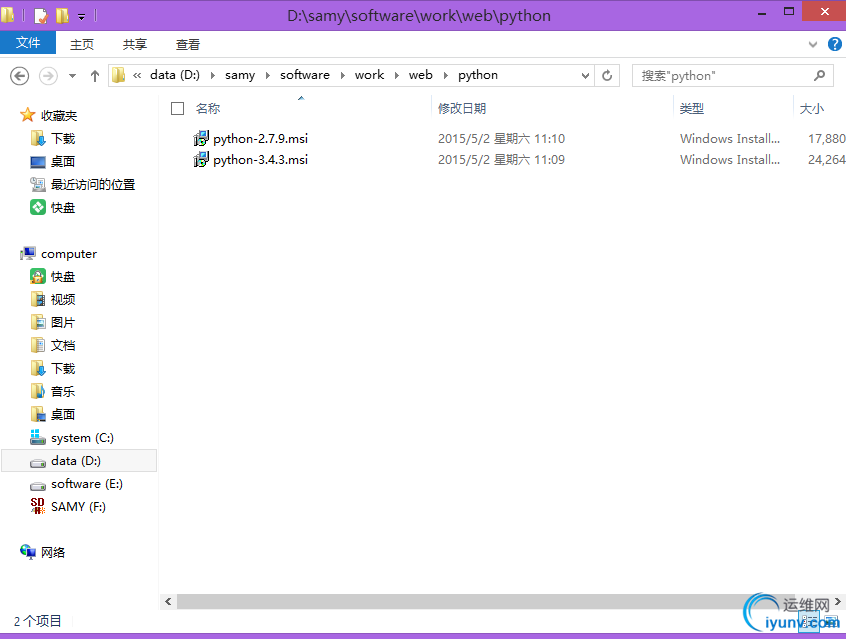This screenshot has width=846, height=639.
Task: Open recent locations dropdown arrow
Action: coord(72,76)
